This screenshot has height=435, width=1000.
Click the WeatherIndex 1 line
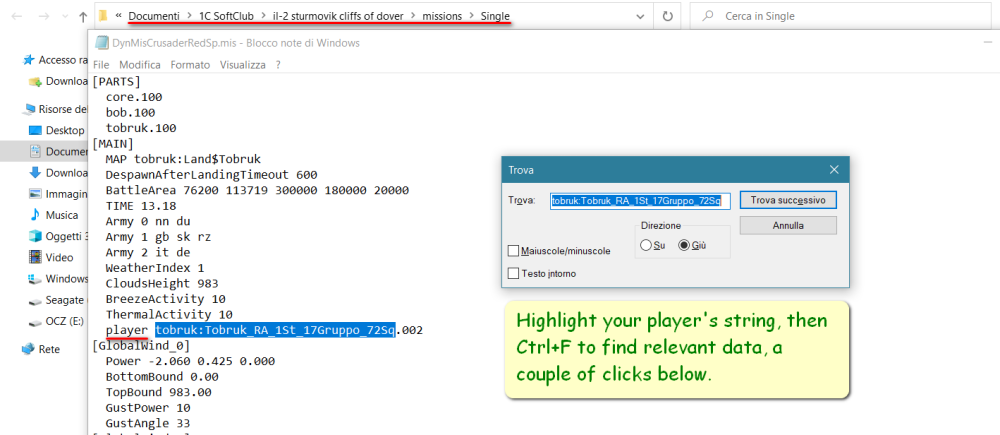[155, 268]
